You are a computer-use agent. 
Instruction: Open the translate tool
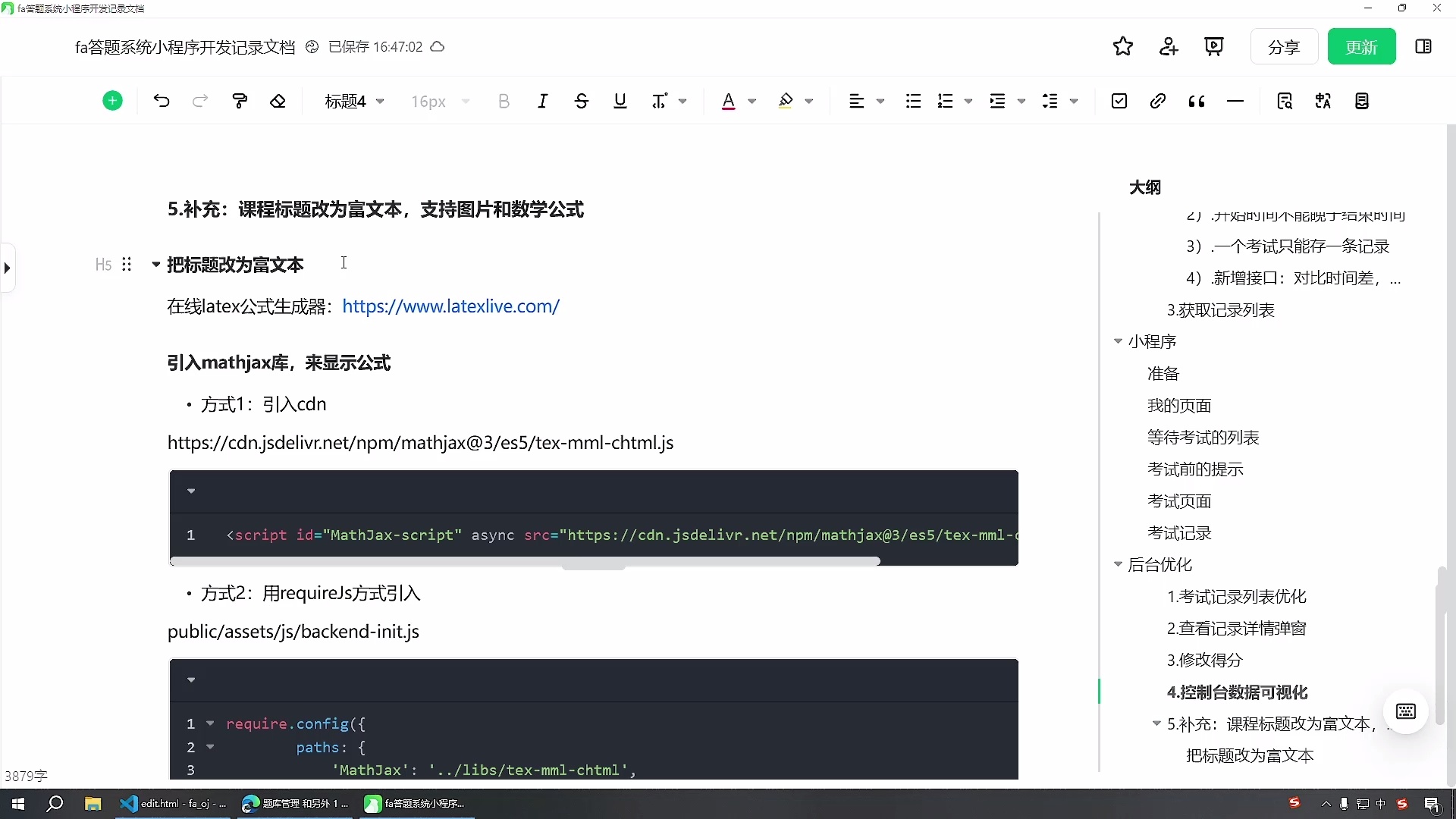pos(1323,101)
